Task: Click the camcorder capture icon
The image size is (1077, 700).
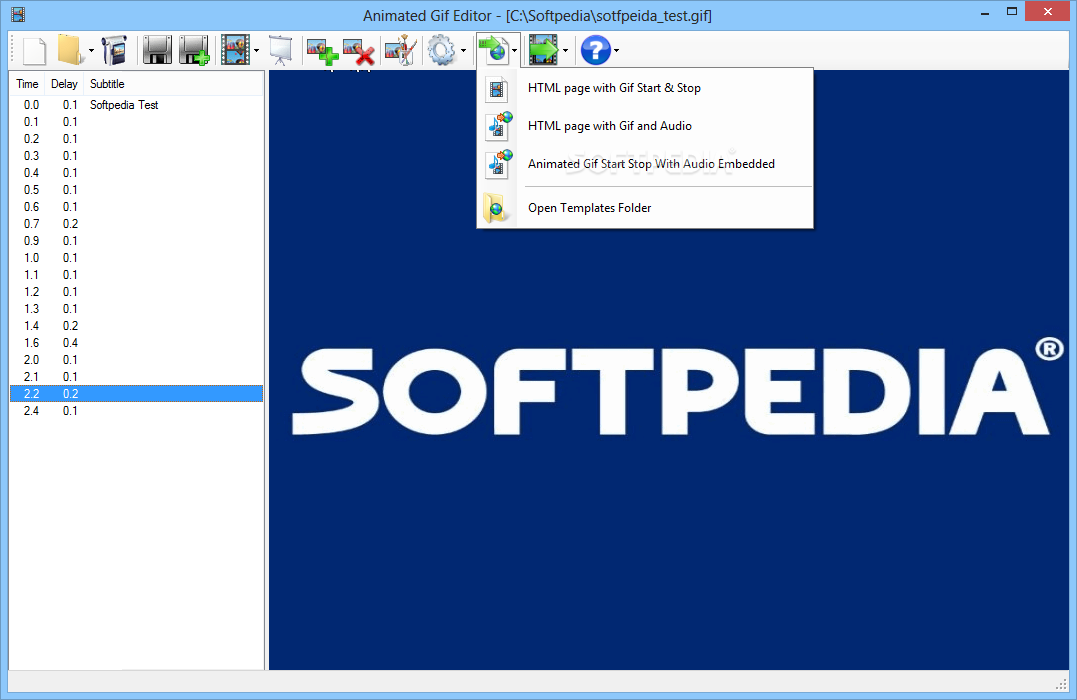Action: [114, 50]
